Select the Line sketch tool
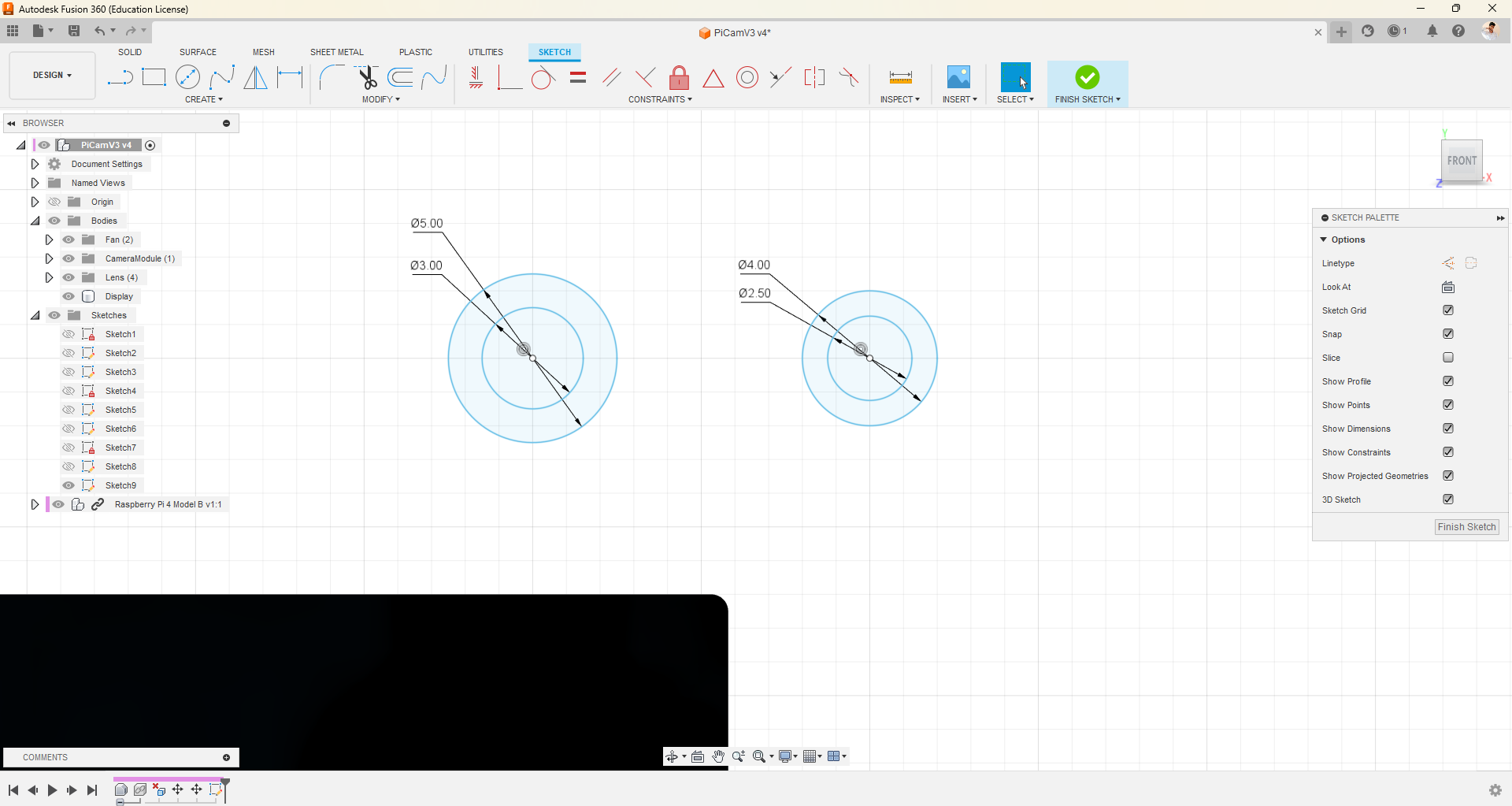 pyautogui.click(x=120, y=77)
